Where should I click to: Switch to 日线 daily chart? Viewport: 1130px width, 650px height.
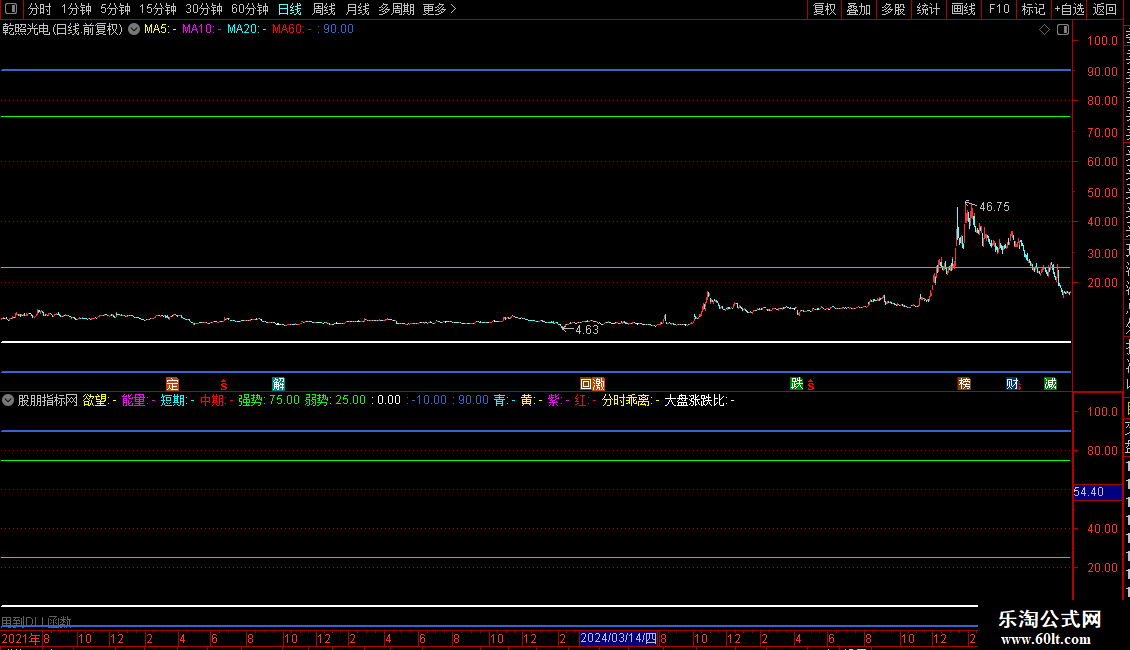(x=290, y=9)
